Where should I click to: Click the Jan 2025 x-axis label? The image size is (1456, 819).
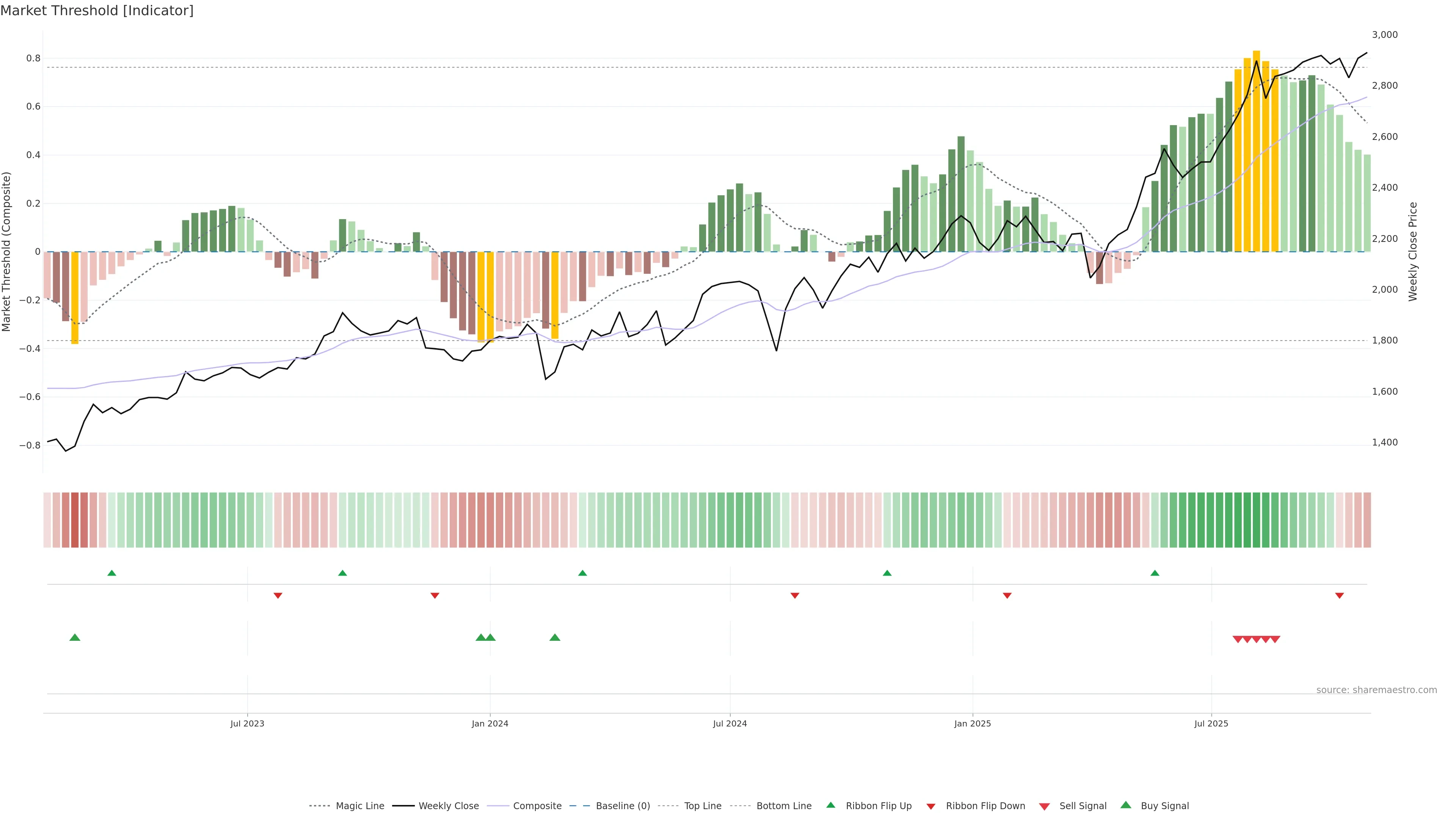coord(972,723)
